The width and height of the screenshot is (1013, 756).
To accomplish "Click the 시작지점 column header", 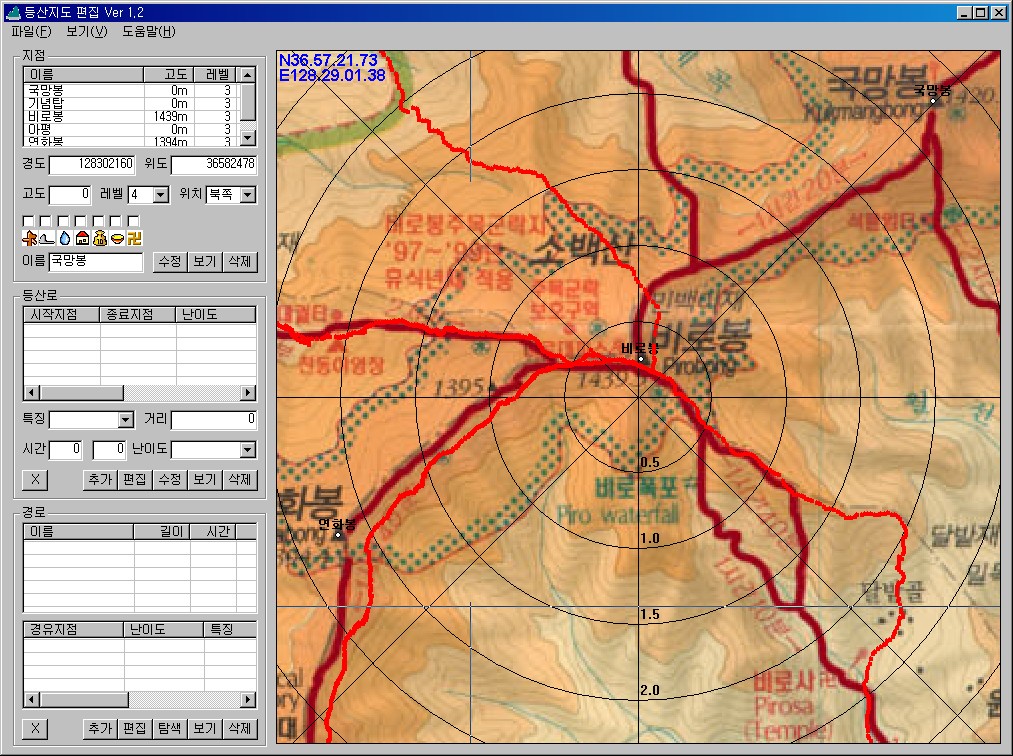I will [61, 315].
